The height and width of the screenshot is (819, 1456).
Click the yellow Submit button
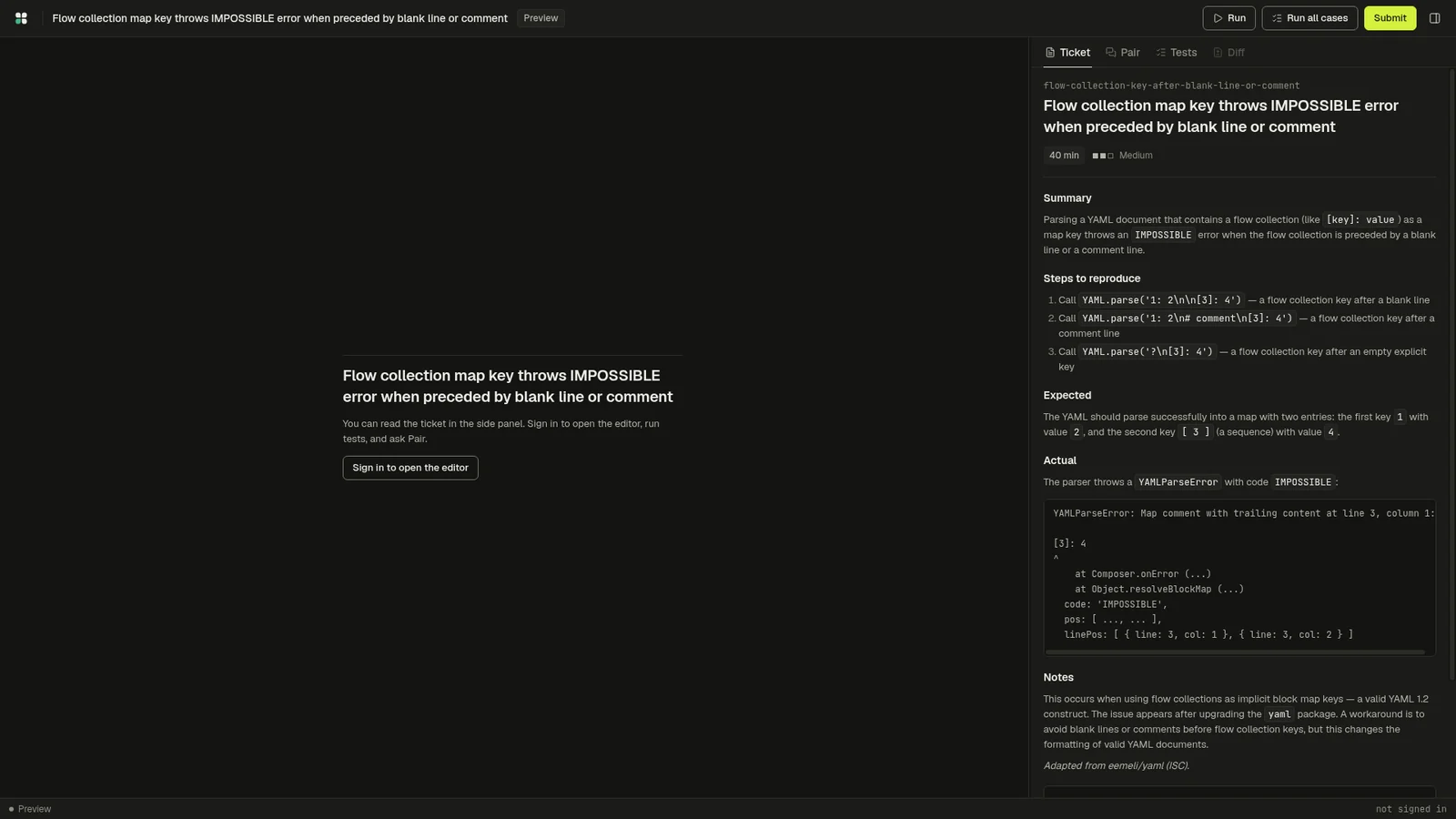click(x=1390, y=18)
